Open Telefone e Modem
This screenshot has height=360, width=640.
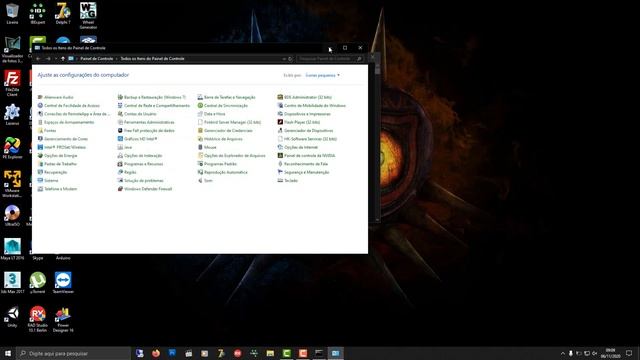57,189
